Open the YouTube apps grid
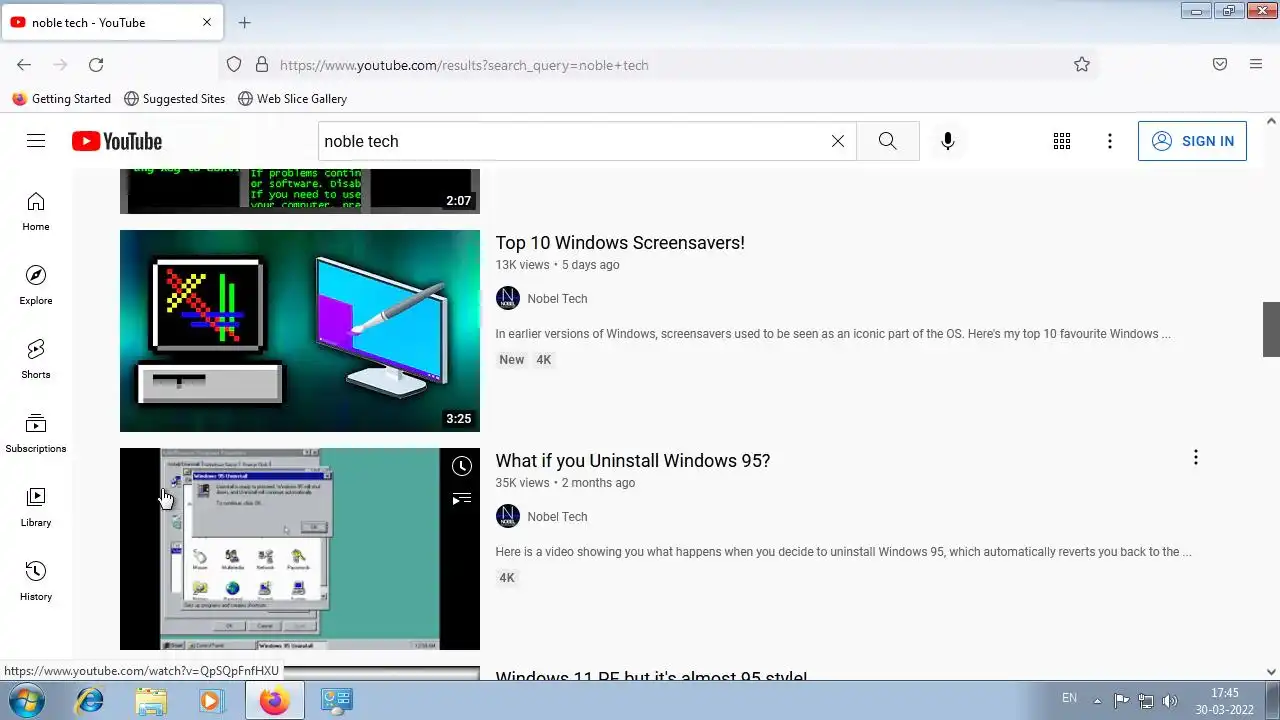This screenshot has height=720, width=1280. coord(1062,141)
